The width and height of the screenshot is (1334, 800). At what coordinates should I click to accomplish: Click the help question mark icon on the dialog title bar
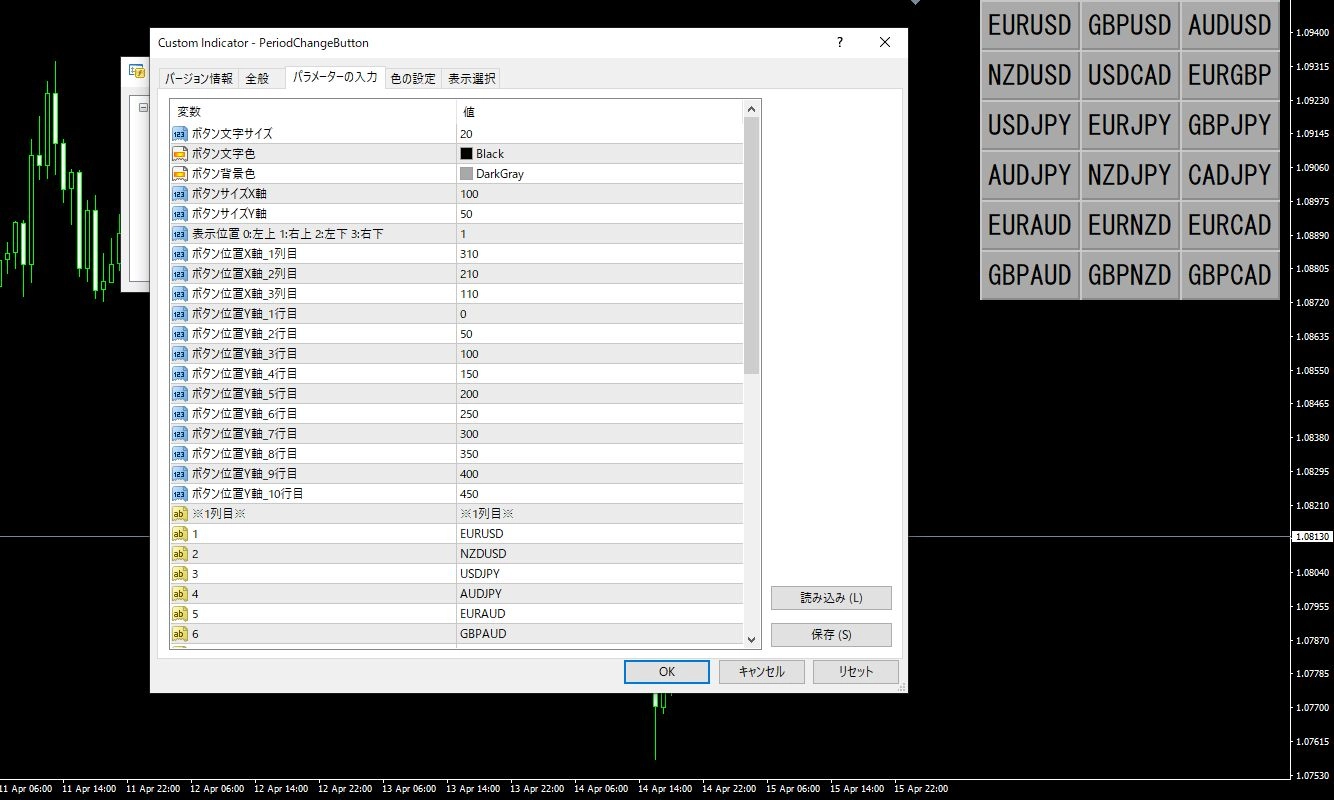click(839, 42)
